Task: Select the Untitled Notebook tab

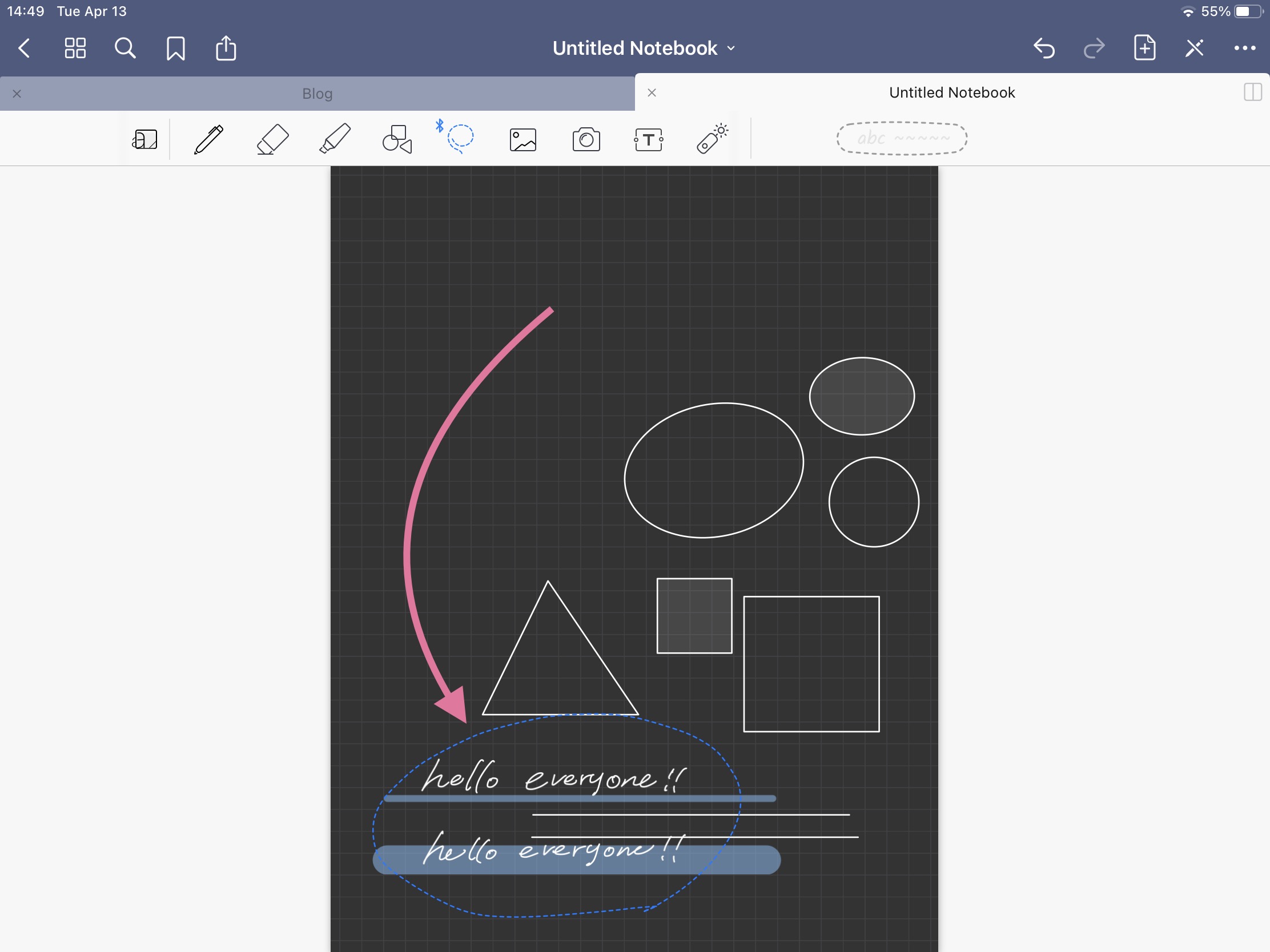Action: (x=951, y=92)
